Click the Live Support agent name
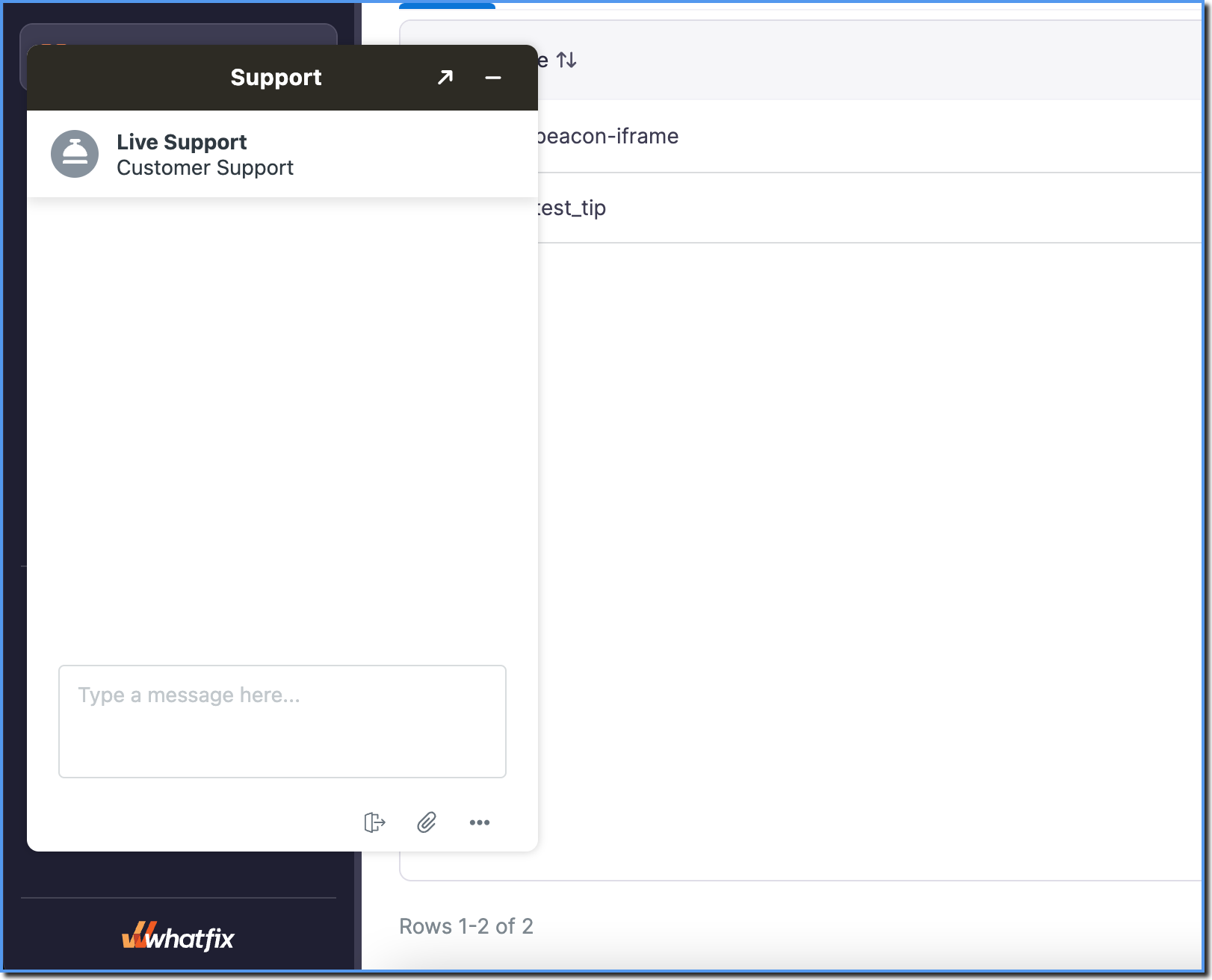Screen dimensions: 1212x980 point(182,142)
